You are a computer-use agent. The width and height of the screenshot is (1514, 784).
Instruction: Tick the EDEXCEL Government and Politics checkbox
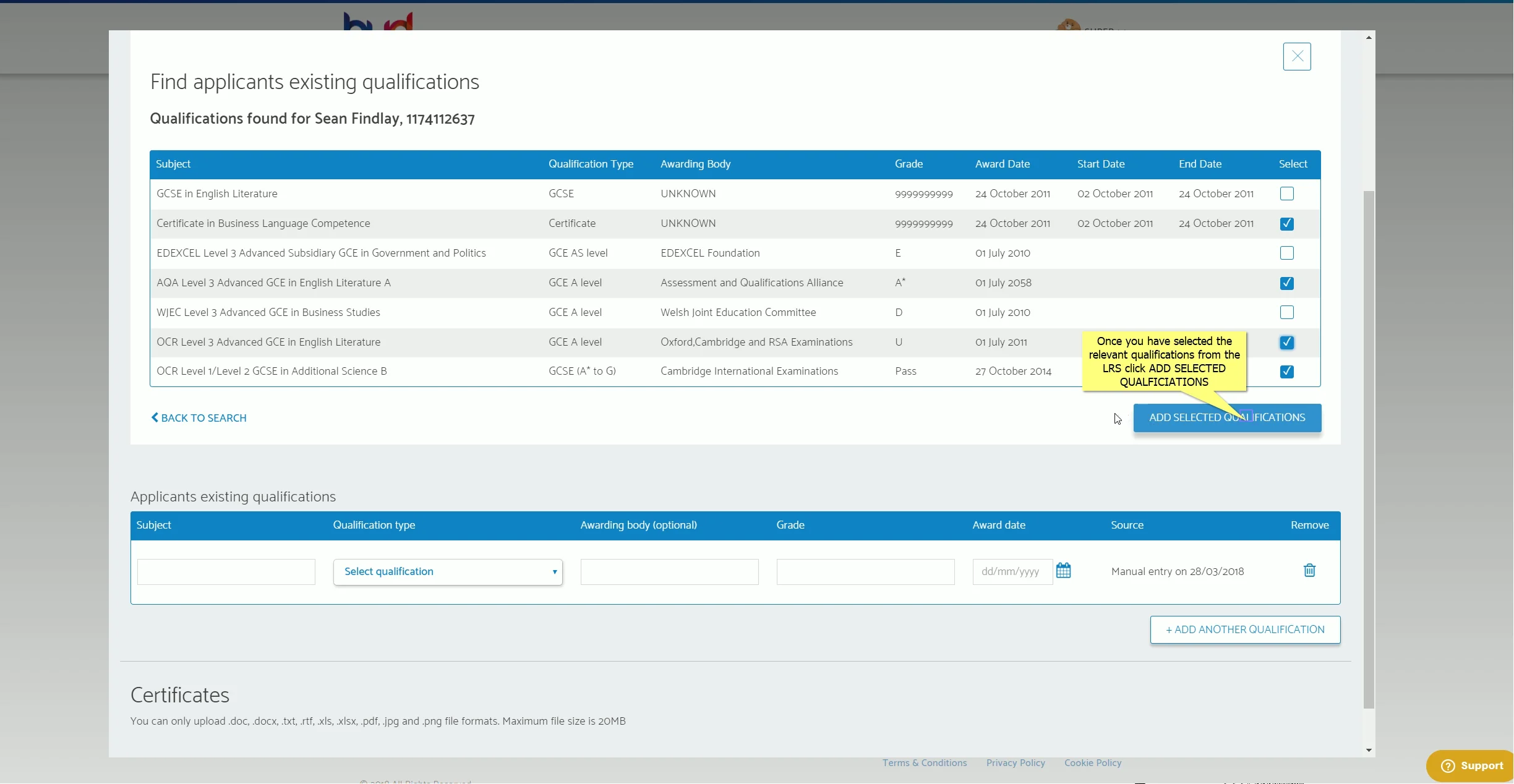(x=1286, y=253)
